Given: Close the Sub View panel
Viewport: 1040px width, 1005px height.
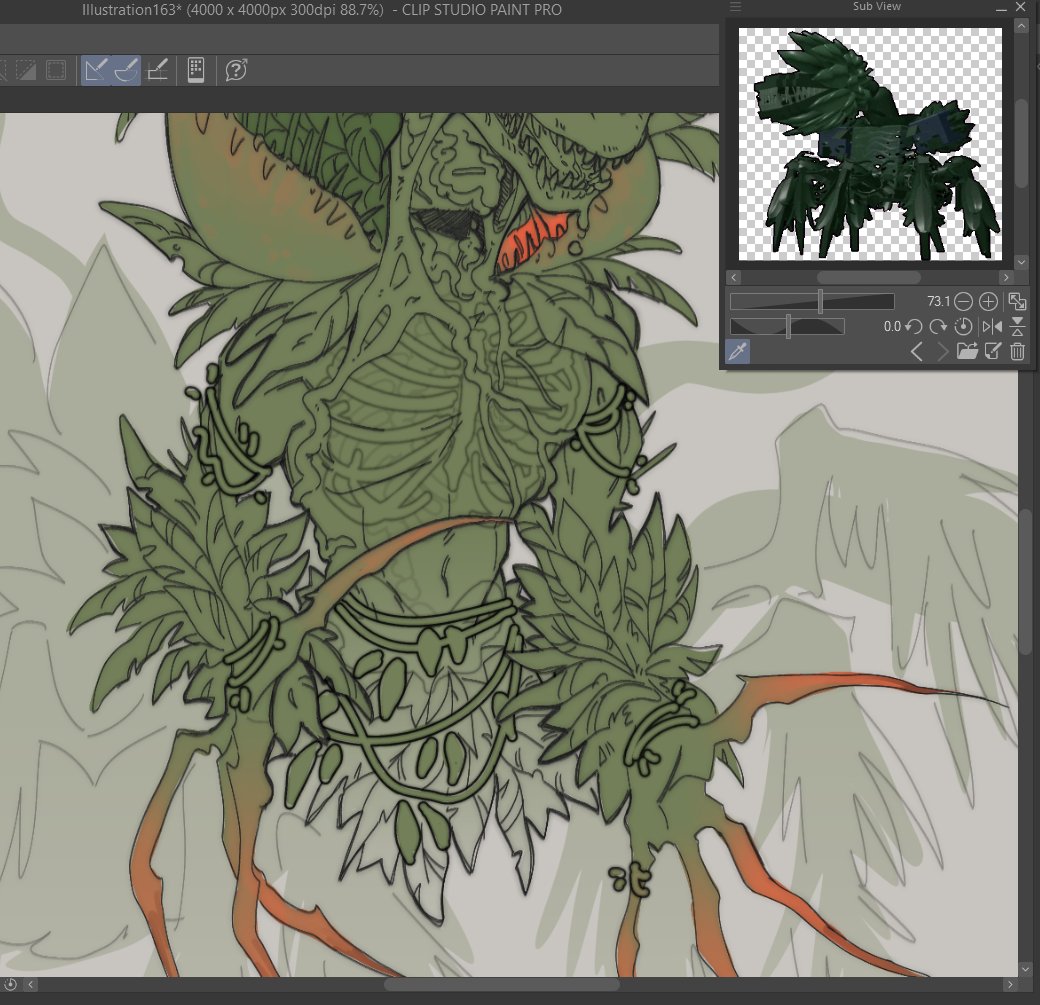Looking at the screenshot, I should pyautogui.click(x=1020, y=7).
